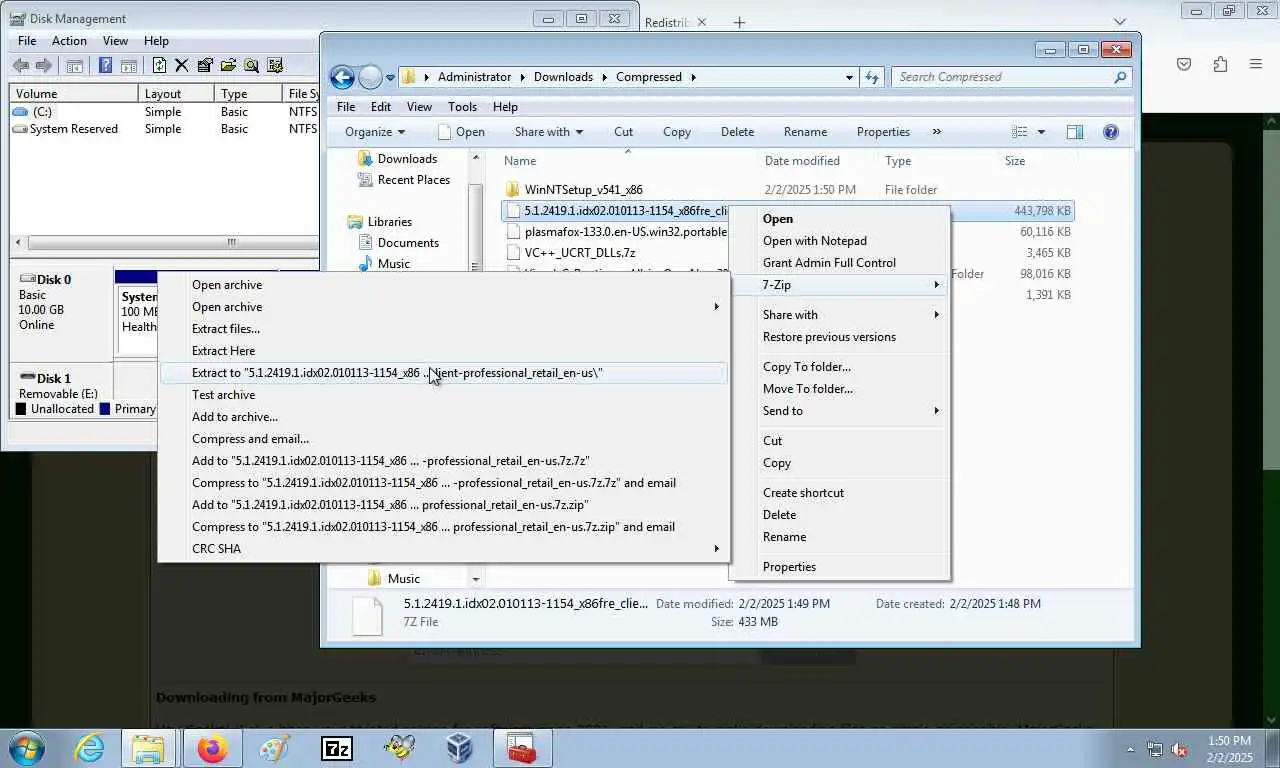Show more toolbar commands chevron

[936, 132]
